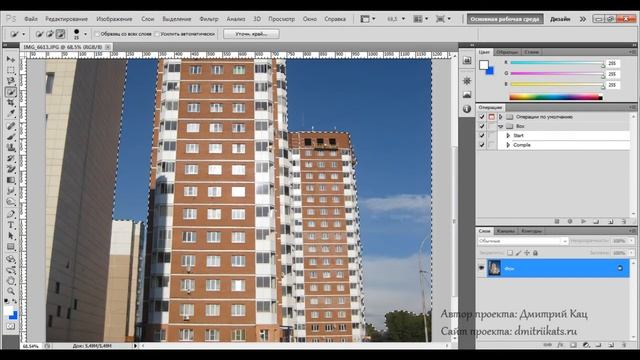Stop action playback or recording

(557, 221)
